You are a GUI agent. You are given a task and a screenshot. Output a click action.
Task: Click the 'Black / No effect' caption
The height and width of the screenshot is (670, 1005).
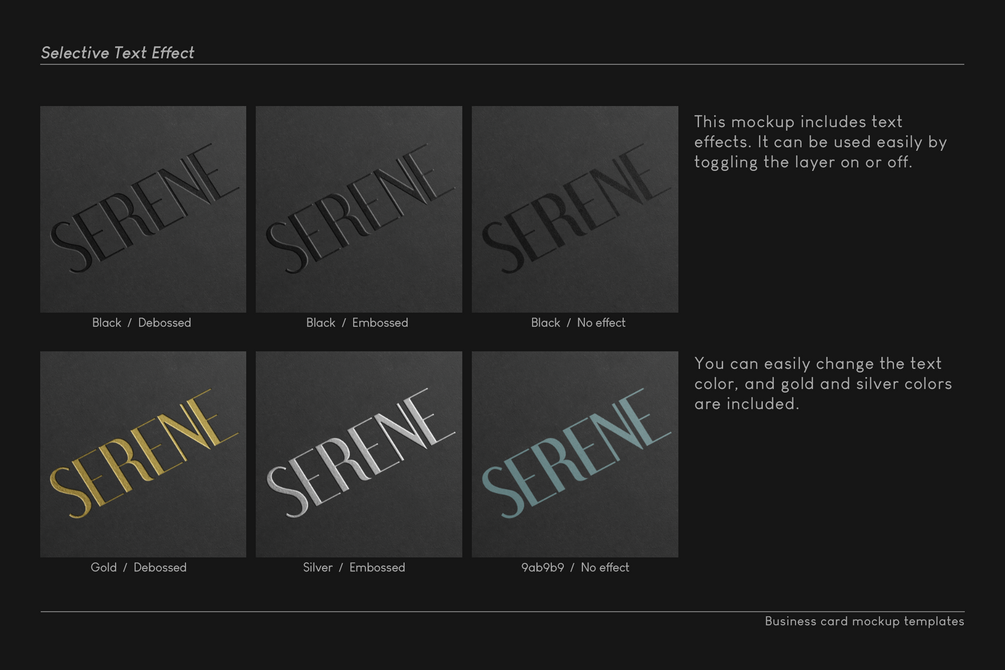pyautogui.click(x=578, y=322)
